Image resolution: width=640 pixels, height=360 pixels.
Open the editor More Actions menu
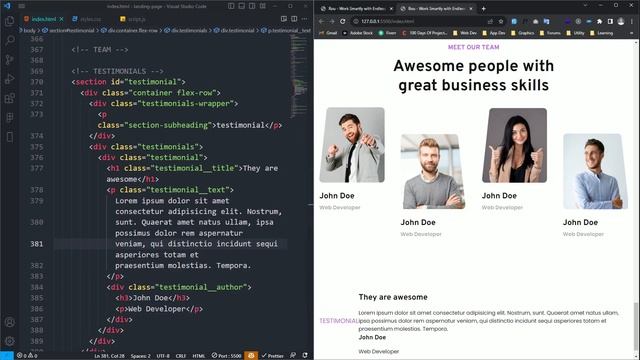pos(304,19)
